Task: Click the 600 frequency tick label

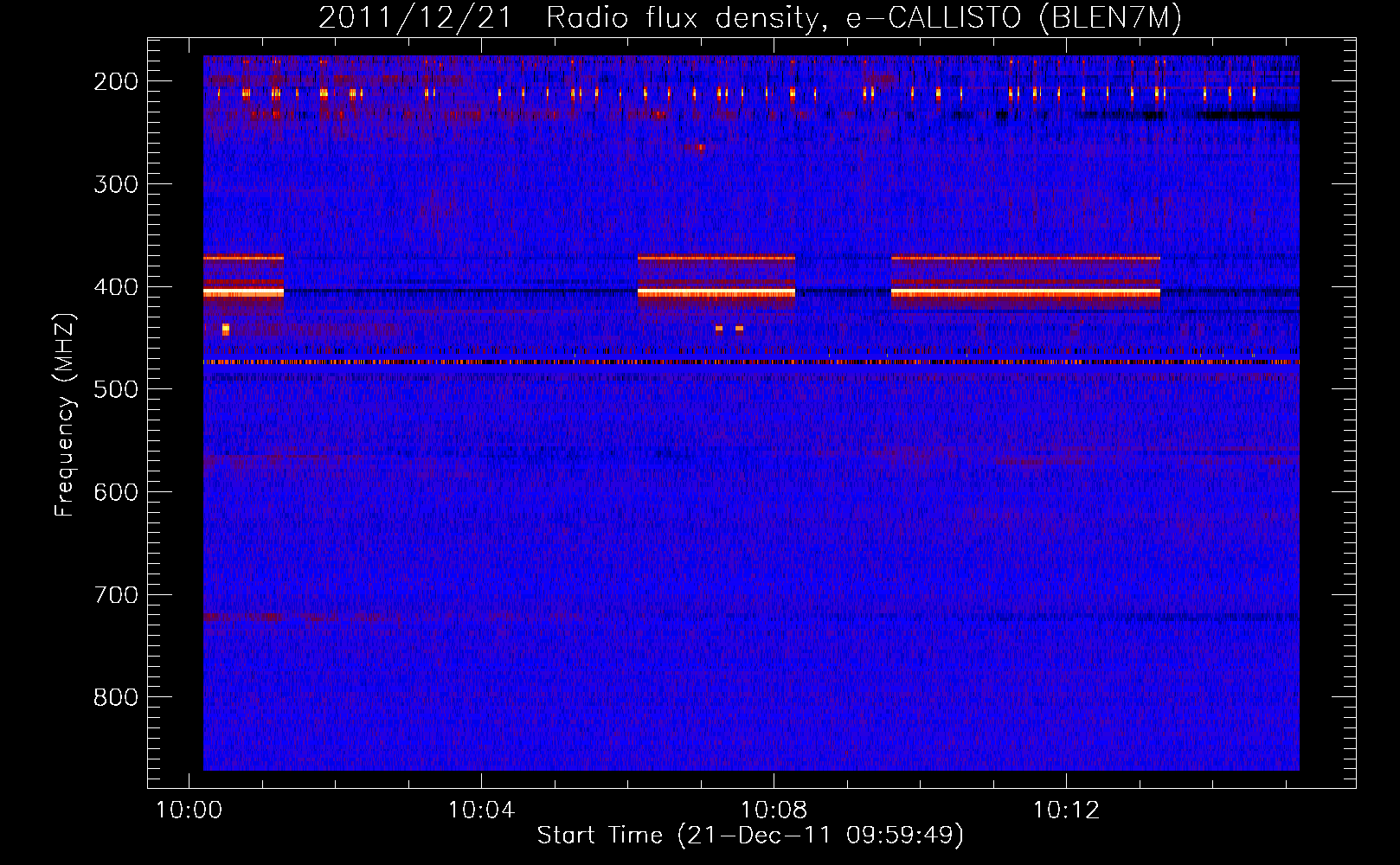Action: pos(116,492)
